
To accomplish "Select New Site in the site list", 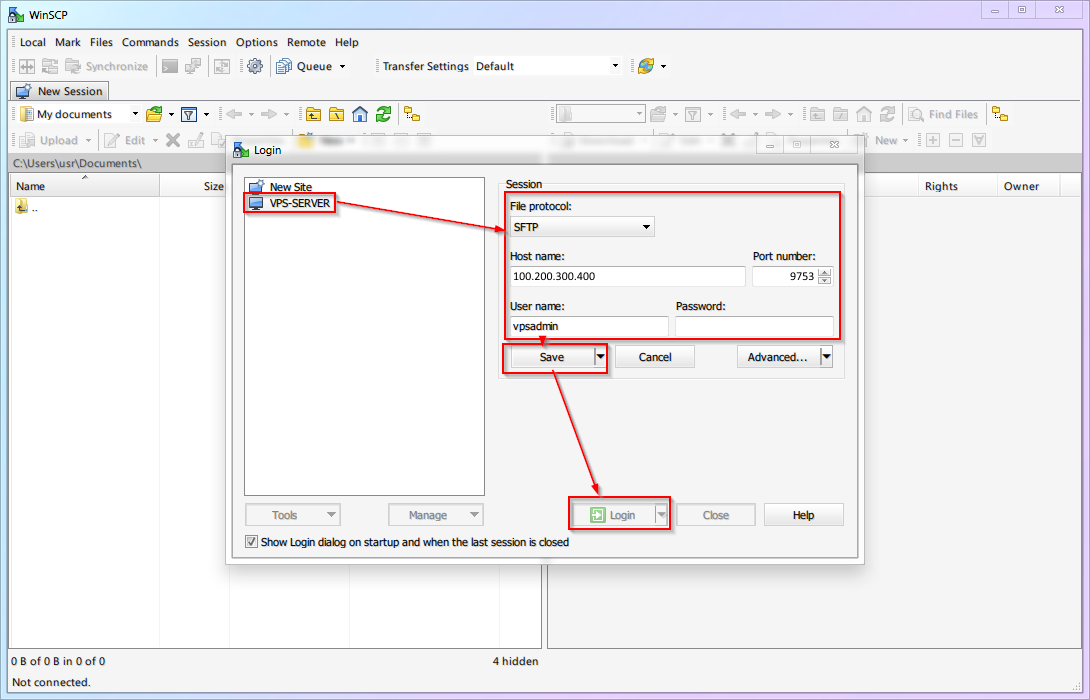I will pyautogui.click(x=290, y=187).
